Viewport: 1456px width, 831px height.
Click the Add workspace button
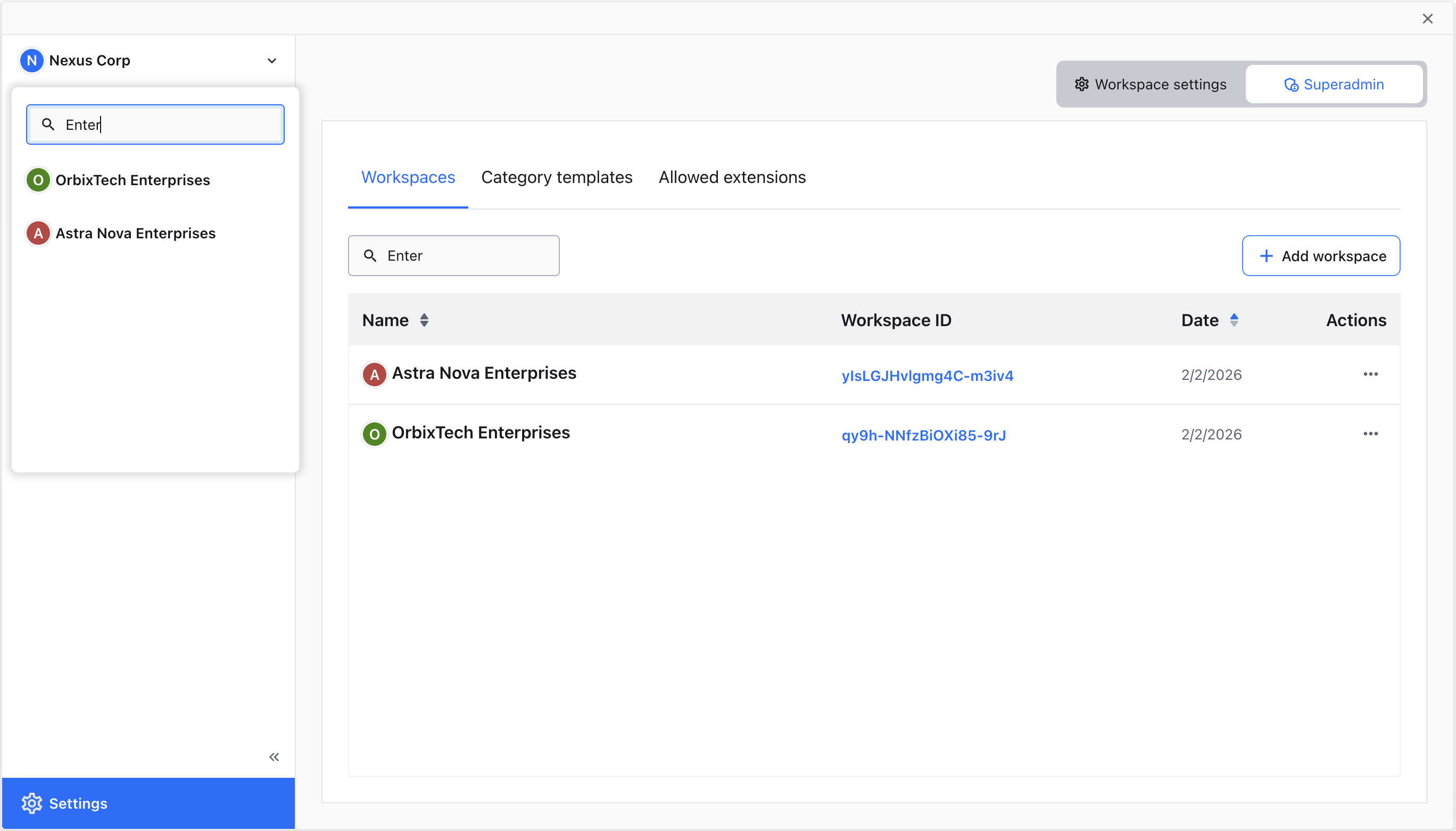click(1320, 255)
